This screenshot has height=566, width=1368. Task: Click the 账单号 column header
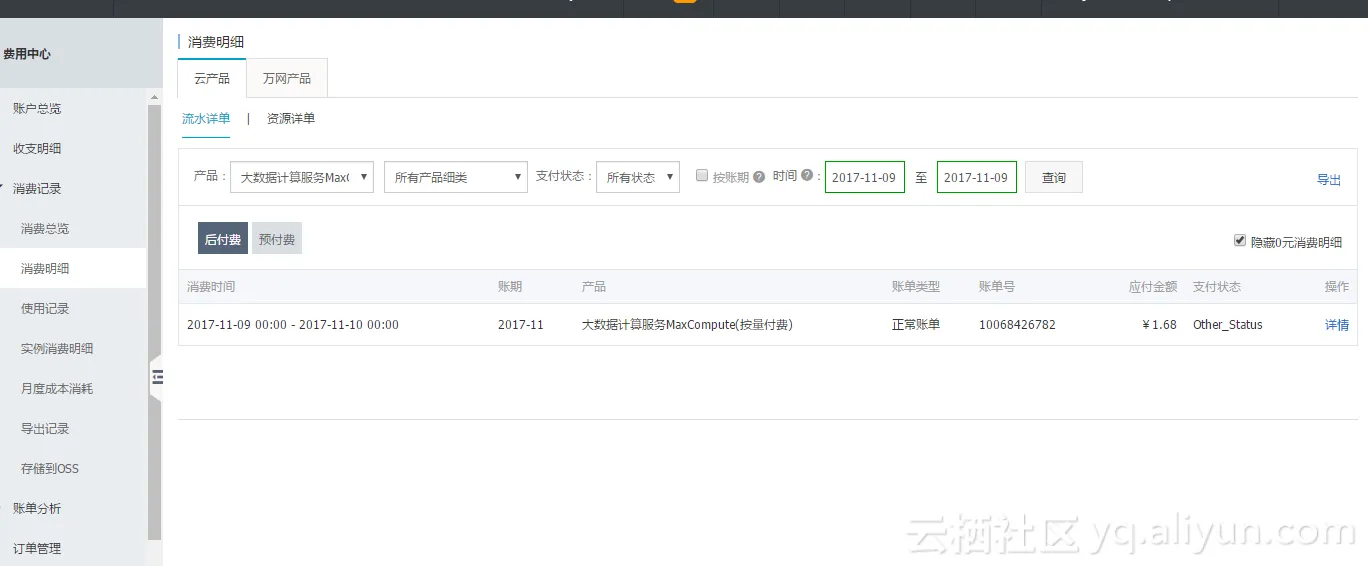[x=997, y=286]
